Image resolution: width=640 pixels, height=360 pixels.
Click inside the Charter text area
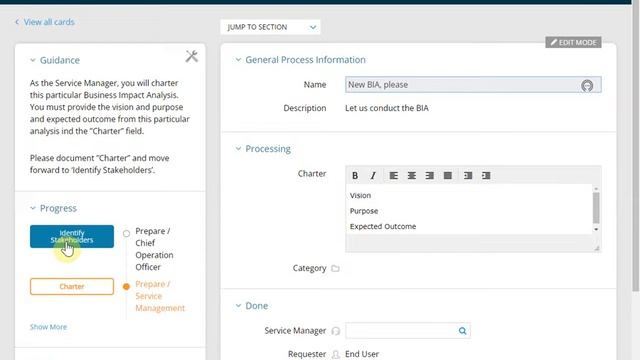pyautogui.click(x=469, y=209)
